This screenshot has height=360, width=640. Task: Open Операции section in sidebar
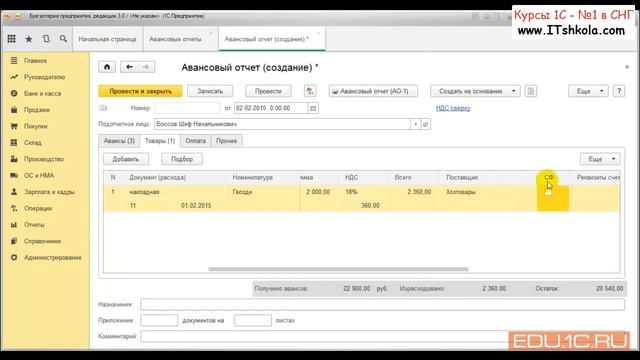click(x=38, y=208)
